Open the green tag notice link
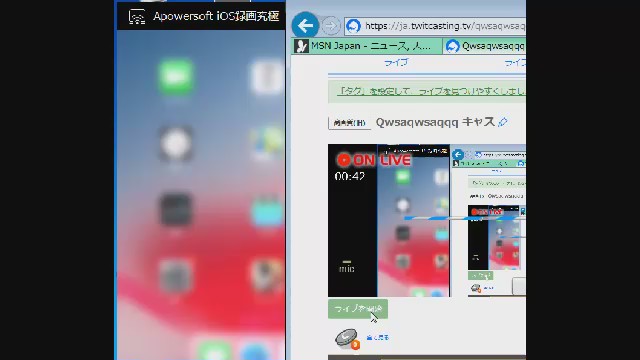 (431, 91)
